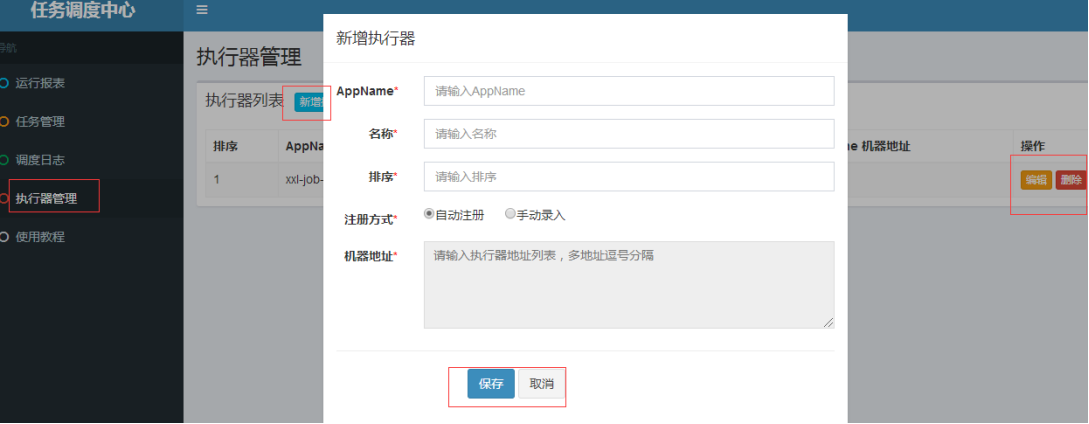
Task: Focus the AppName input field
Action: coord(629,91)
